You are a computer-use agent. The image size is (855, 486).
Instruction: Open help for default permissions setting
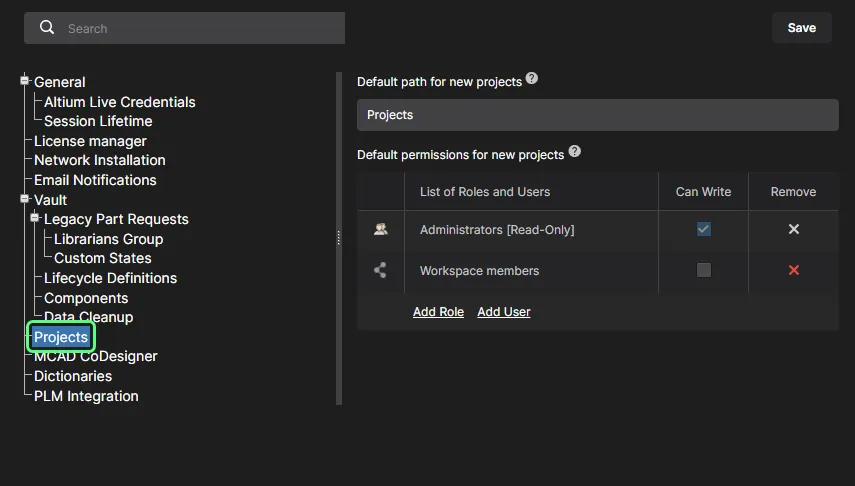point(574,152)
